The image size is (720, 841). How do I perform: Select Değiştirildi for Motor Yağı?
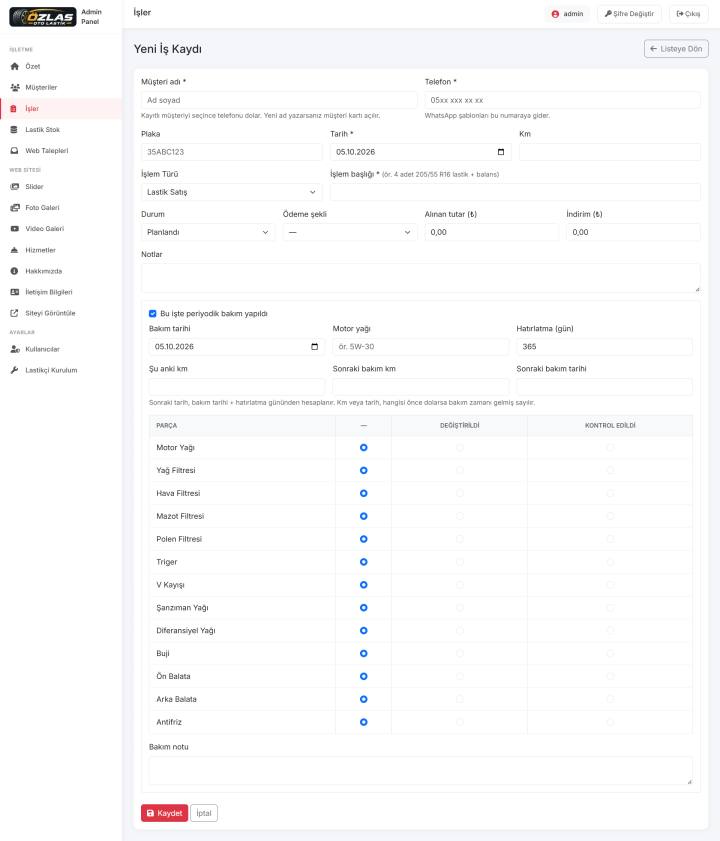(460, 447)
